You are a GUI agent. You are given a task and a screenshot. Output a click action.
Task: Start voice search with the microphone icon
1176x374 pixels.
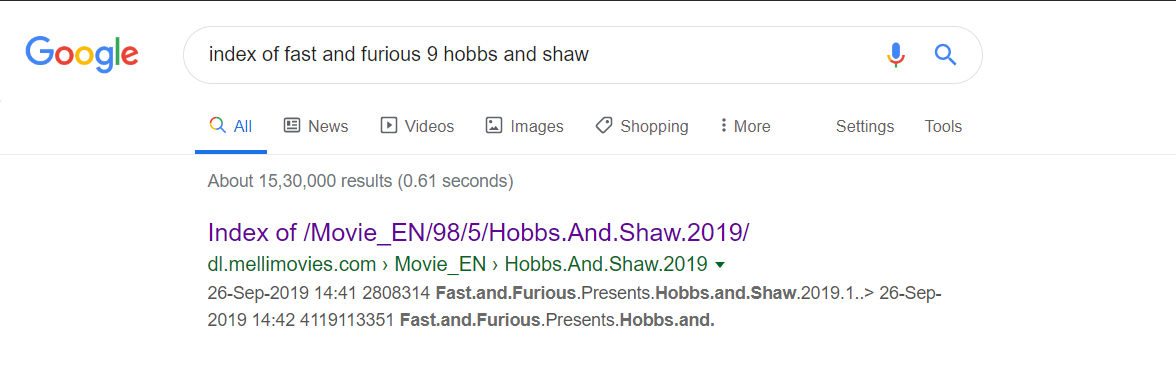coord(896,55)
